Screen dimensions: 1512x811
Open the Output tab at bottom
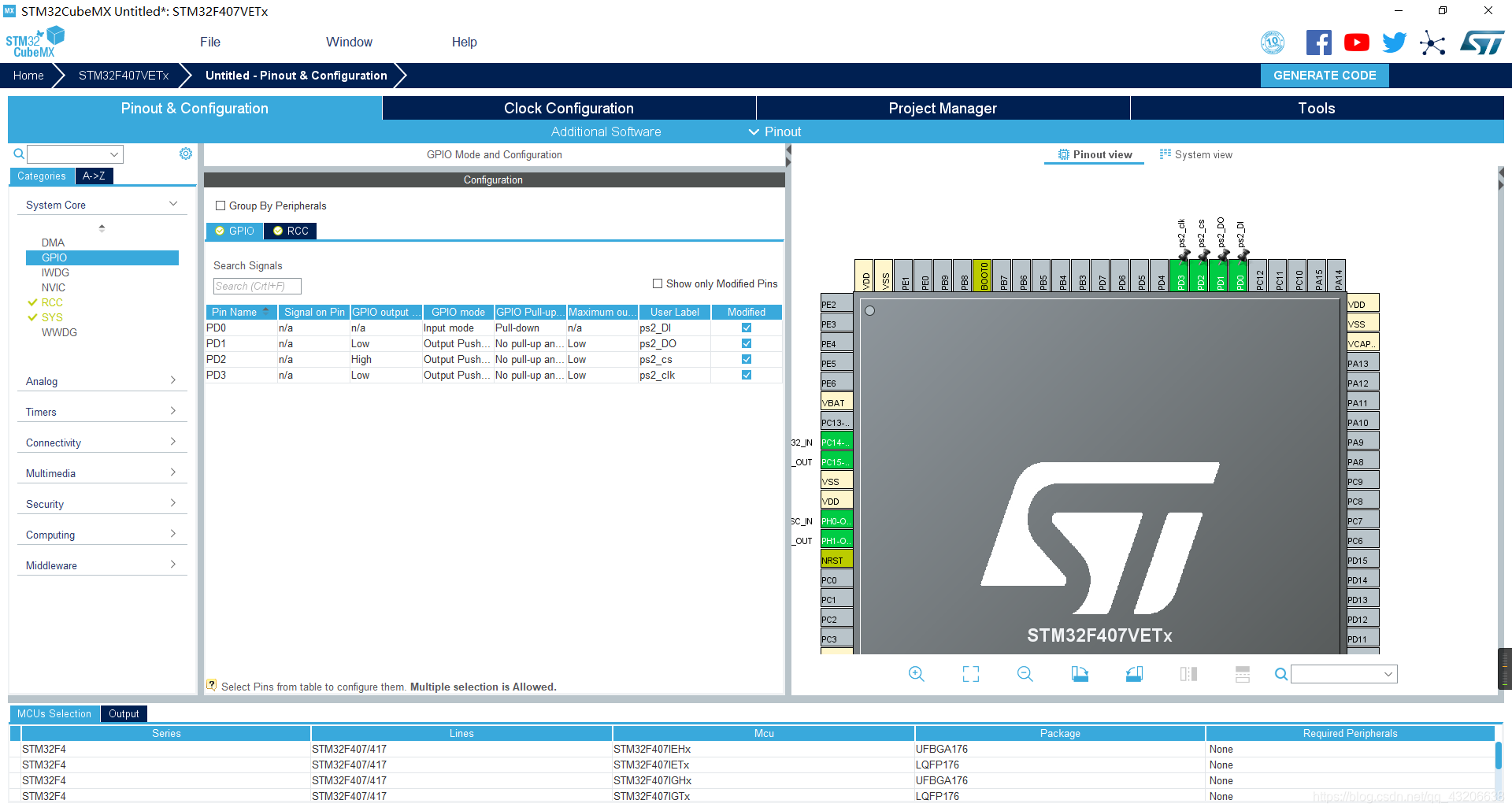click(124, 713)
